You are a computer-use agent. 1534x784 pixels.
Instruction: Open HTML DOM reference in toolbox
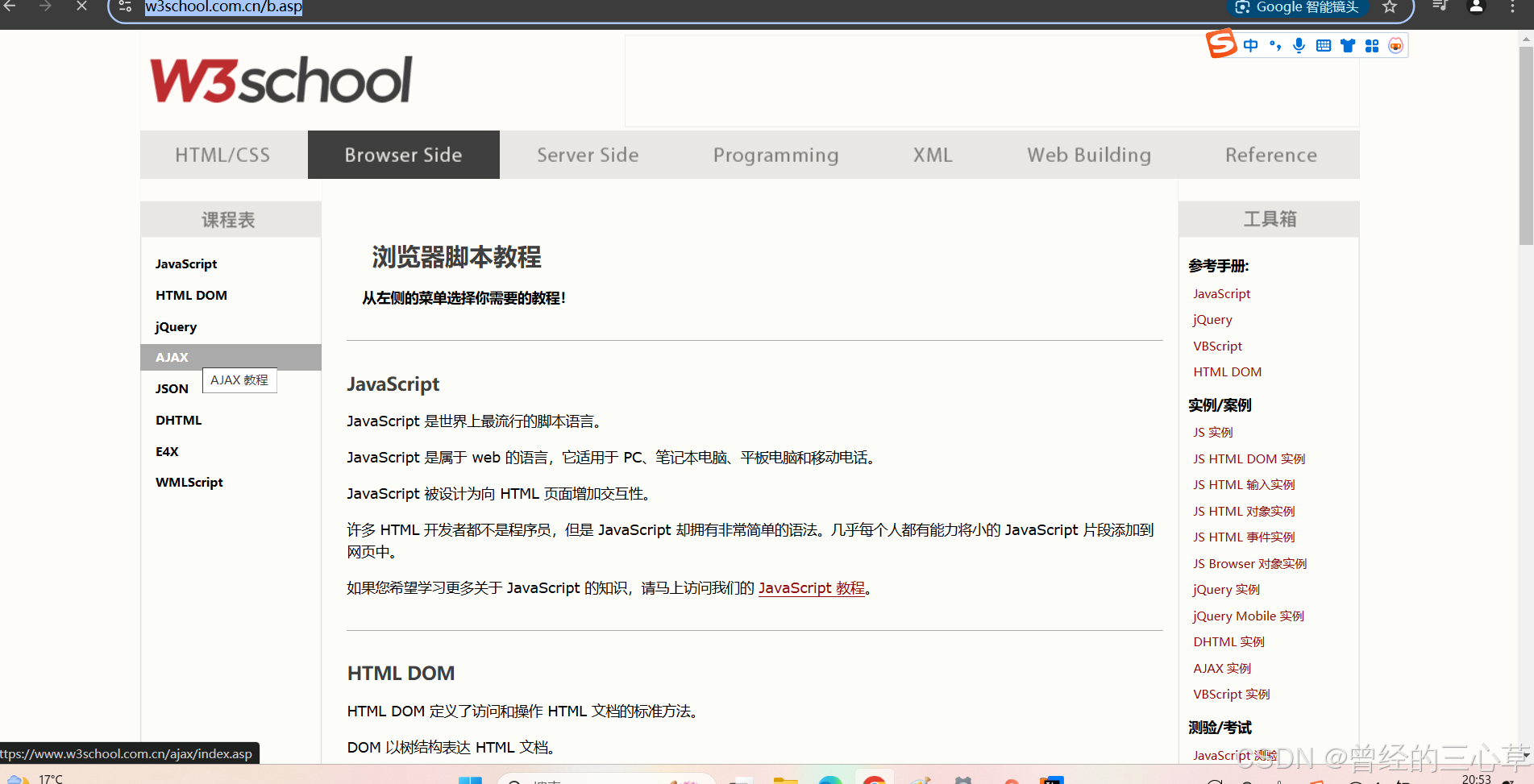(1227, 372)
